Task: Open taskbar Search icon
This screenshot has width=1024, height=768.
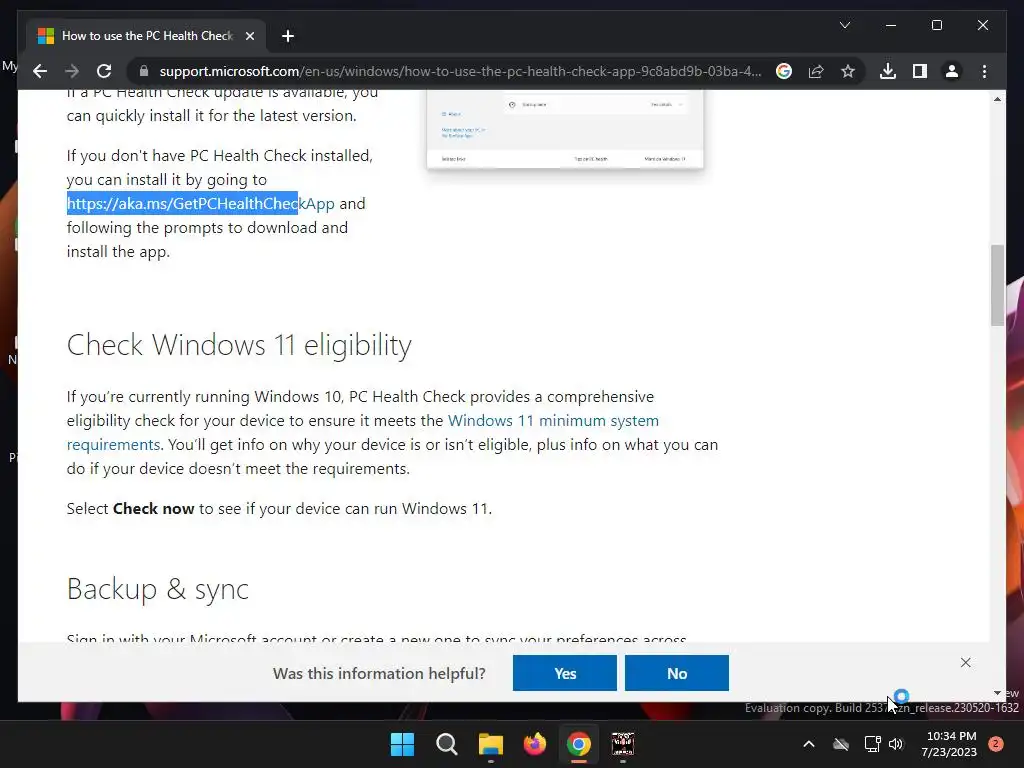Action: 447,744
